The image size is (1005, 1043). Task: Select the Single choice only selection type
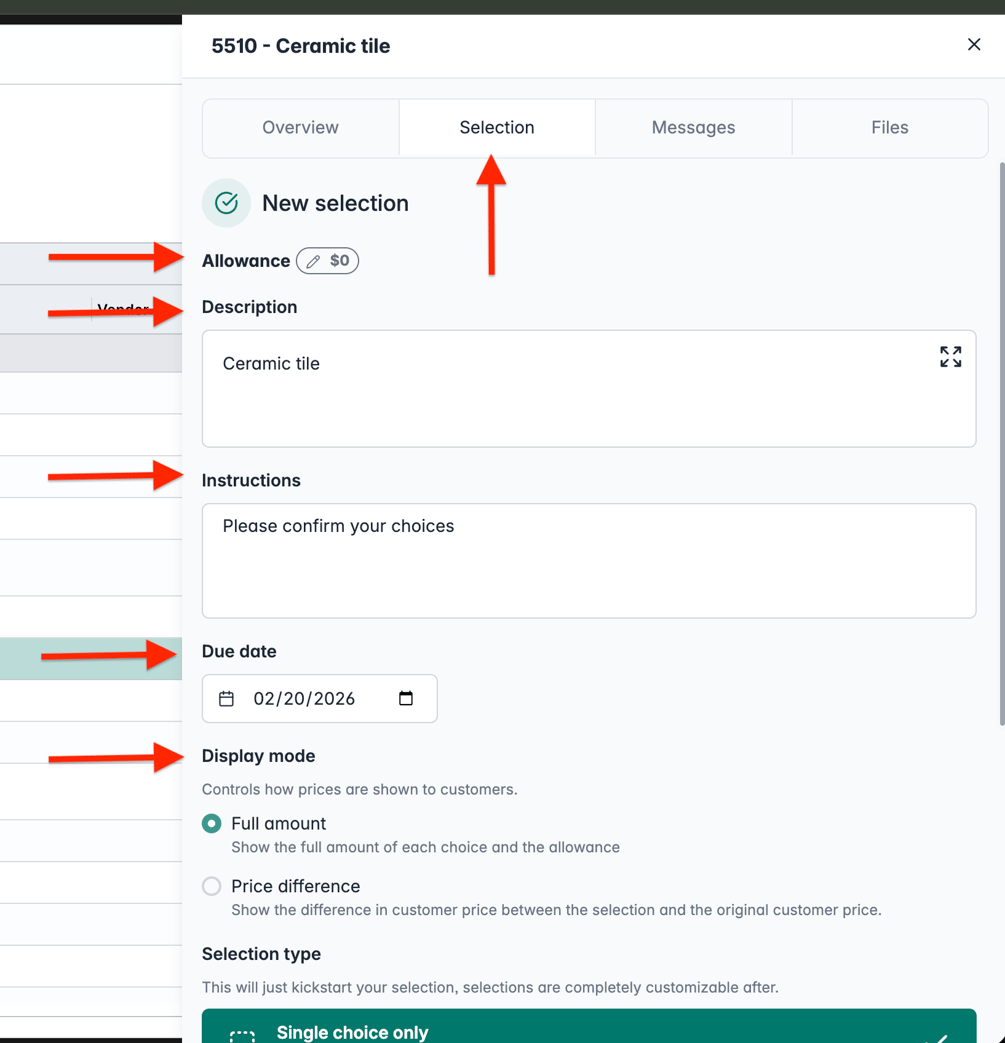coord(589,1026)
